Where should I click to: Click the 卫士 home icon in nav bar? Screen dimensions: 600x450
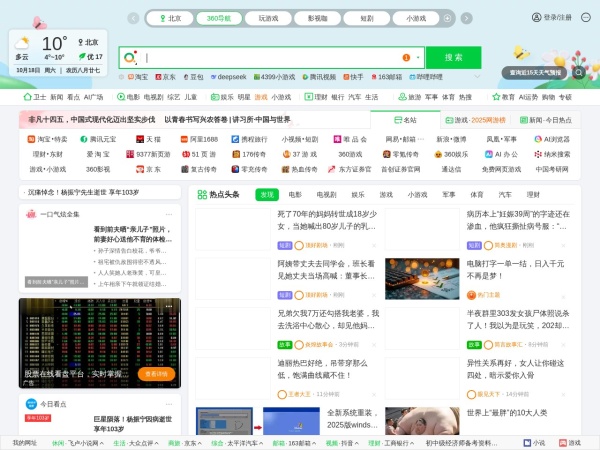click(x=28, y=97)
